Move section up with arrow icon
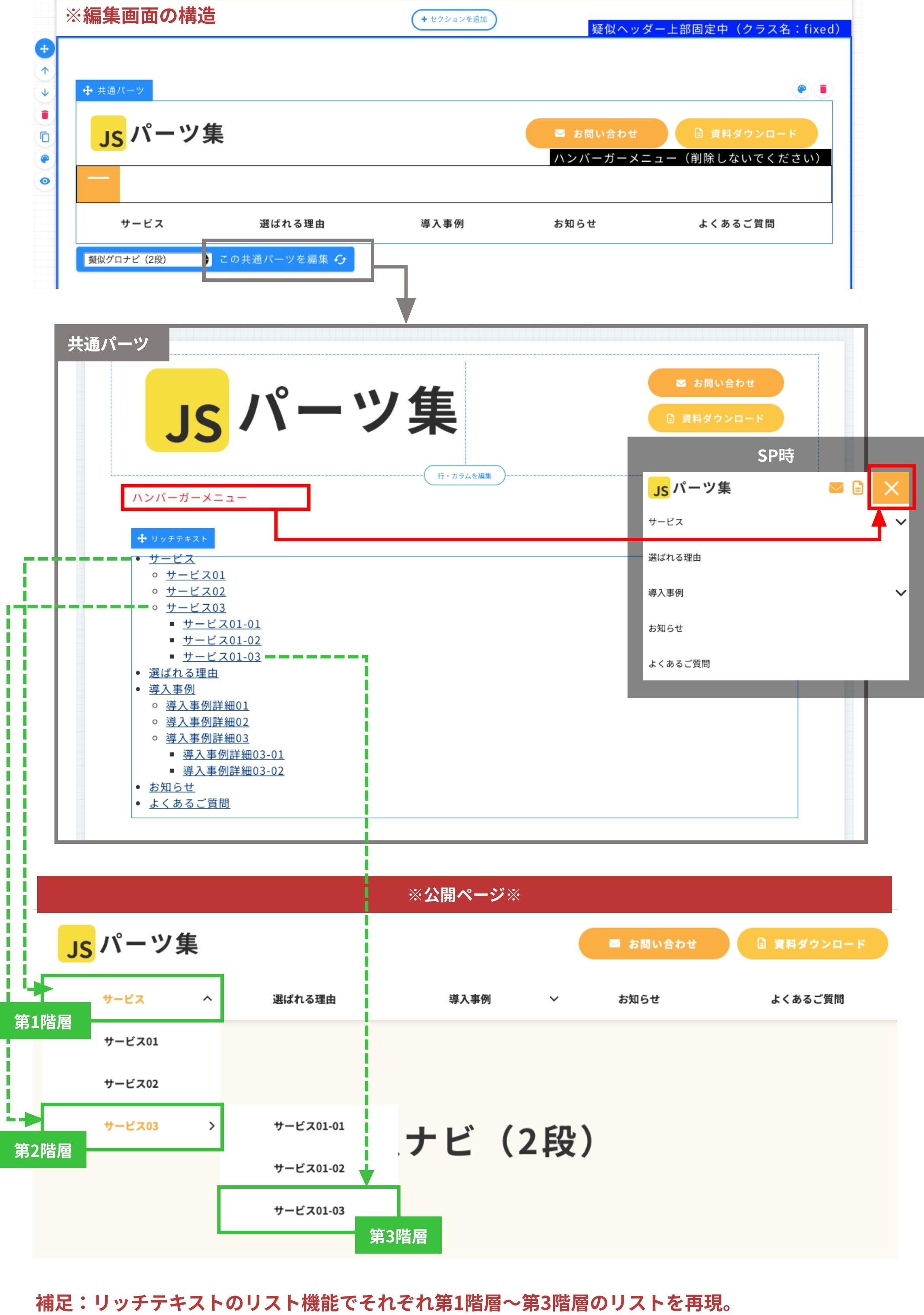924x1315 pixels. [45, 70]
